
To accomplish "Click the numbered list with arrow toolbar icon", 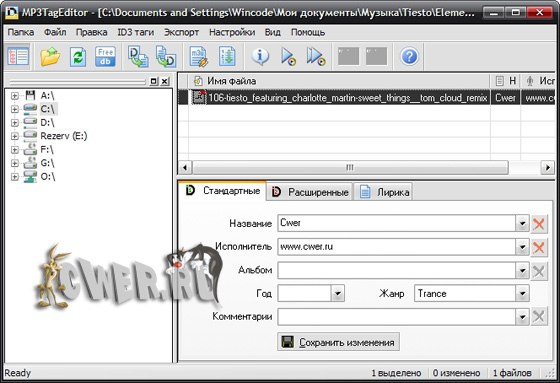I will 227,56.
